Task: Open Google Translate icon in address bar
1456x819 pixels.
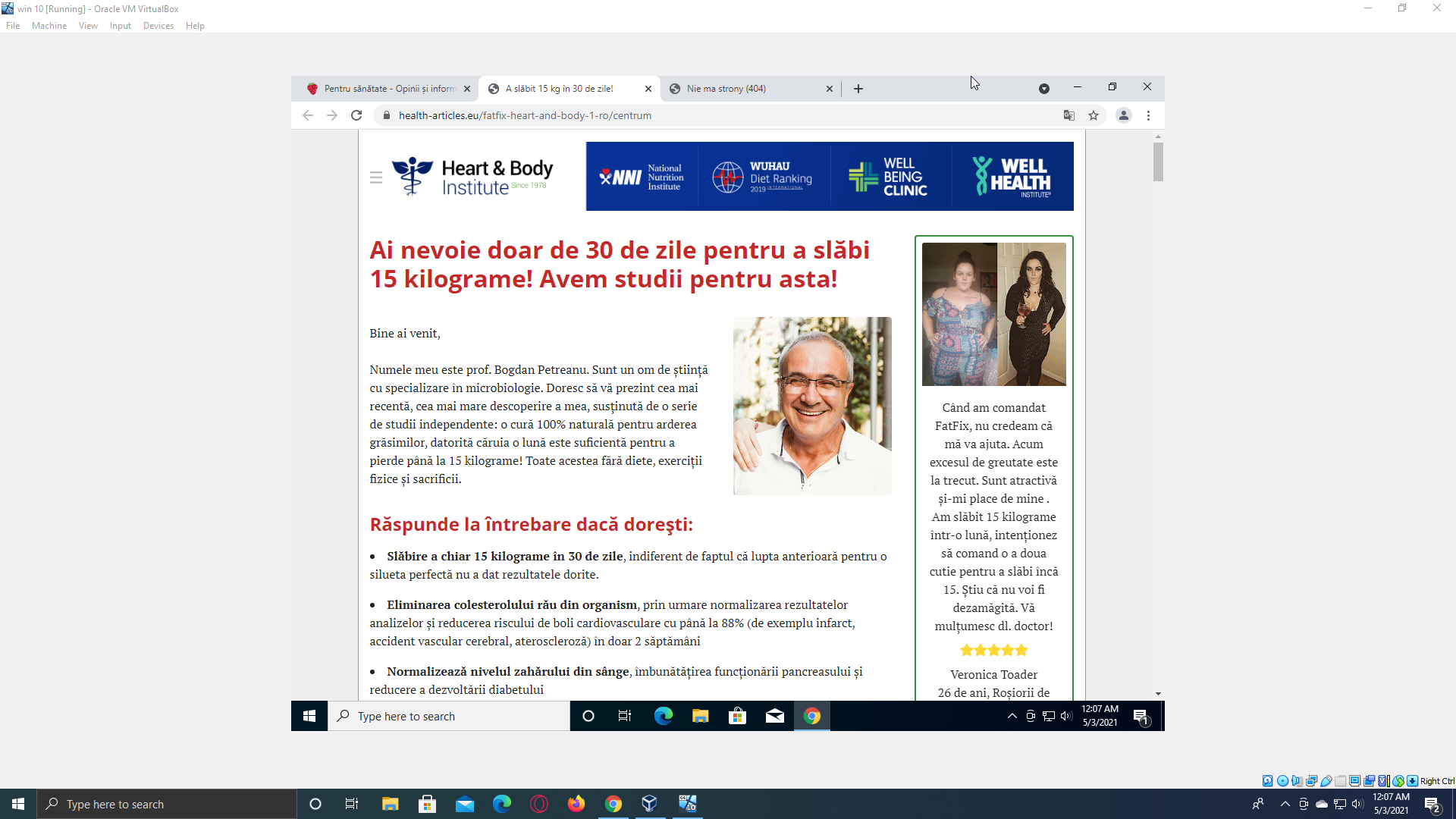Action: 1069,115
